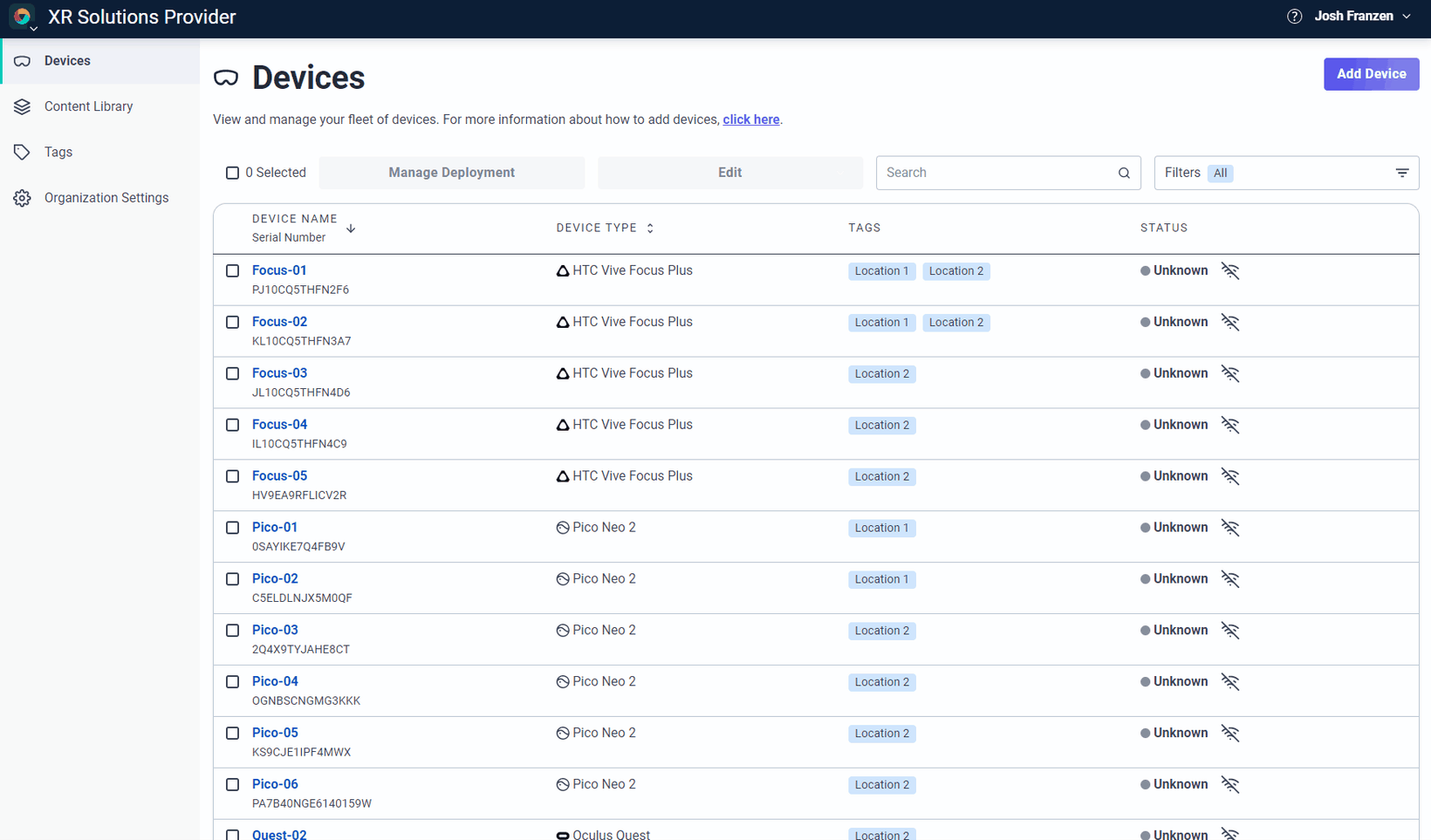Image resolution: width=1431 pixels, height=840 pixels.
Task: Click the All filter chip
Action: coord(1220,173)
